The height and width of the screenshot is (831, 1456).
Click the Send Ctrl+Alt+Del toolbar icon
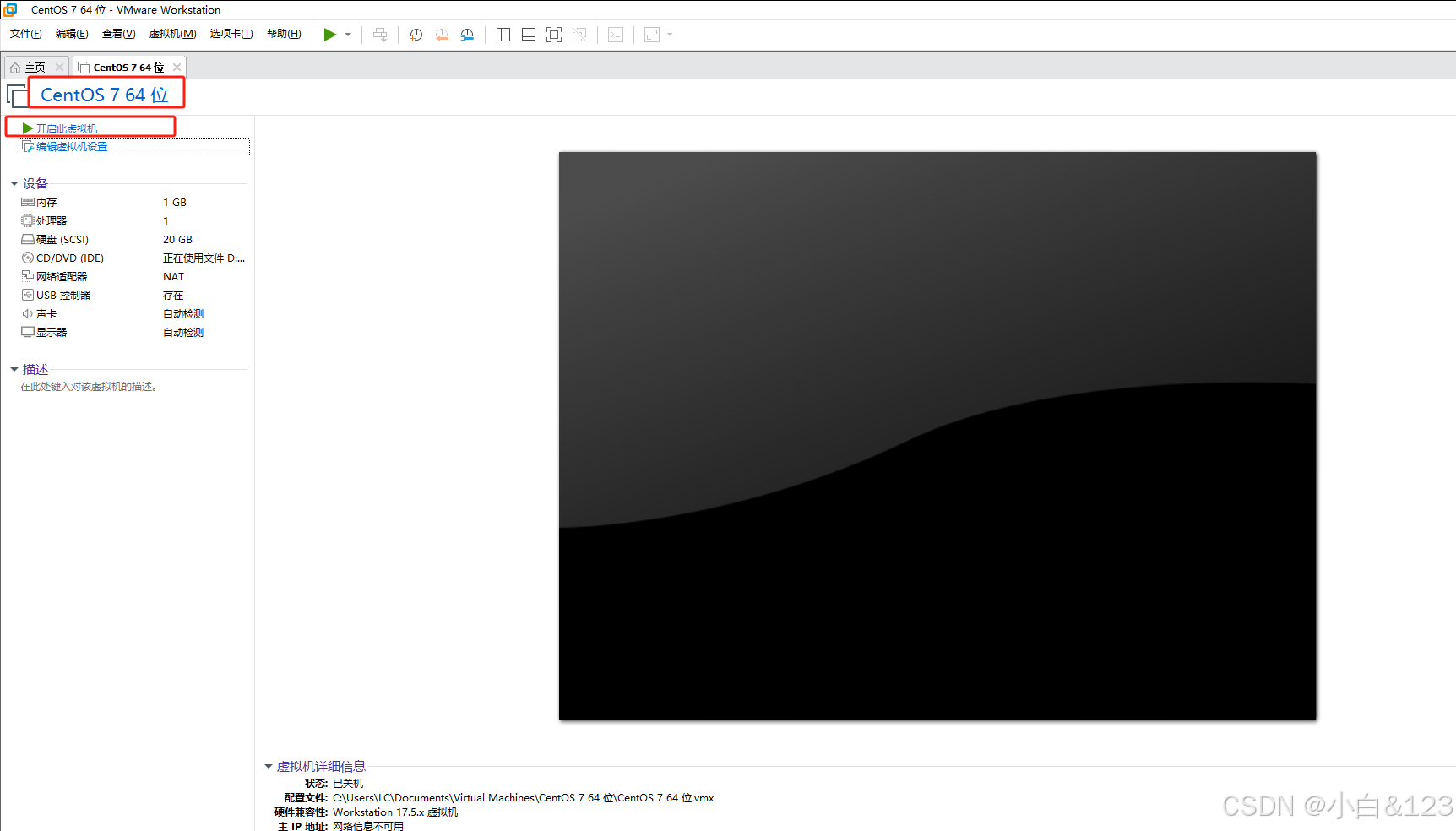(x=380, y=35)
